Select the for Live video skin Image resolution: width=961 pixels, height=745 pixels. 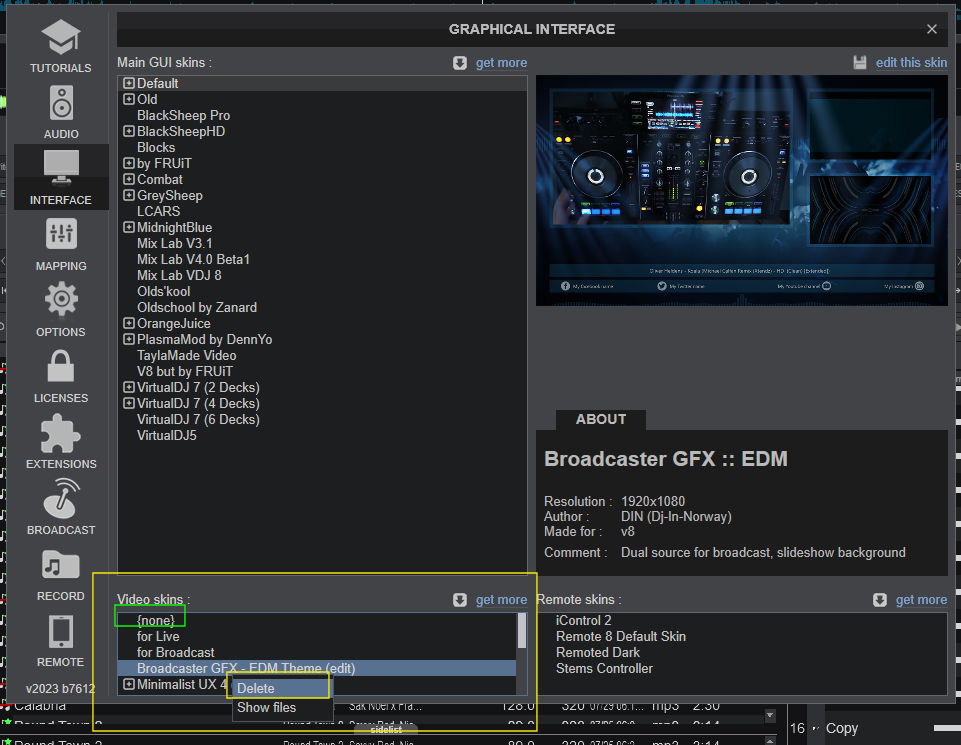(x=158, y=637)
